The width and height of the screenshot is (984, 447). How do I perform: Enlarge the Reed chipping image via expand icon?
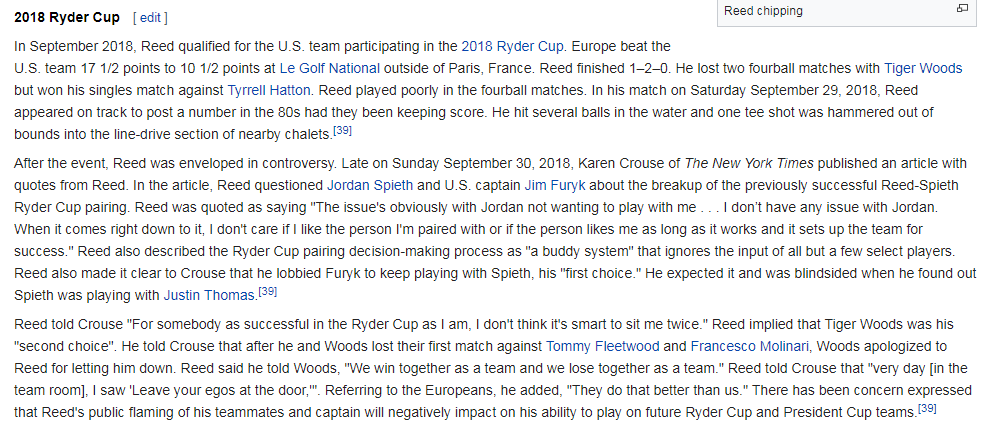(x=962, y=8)
